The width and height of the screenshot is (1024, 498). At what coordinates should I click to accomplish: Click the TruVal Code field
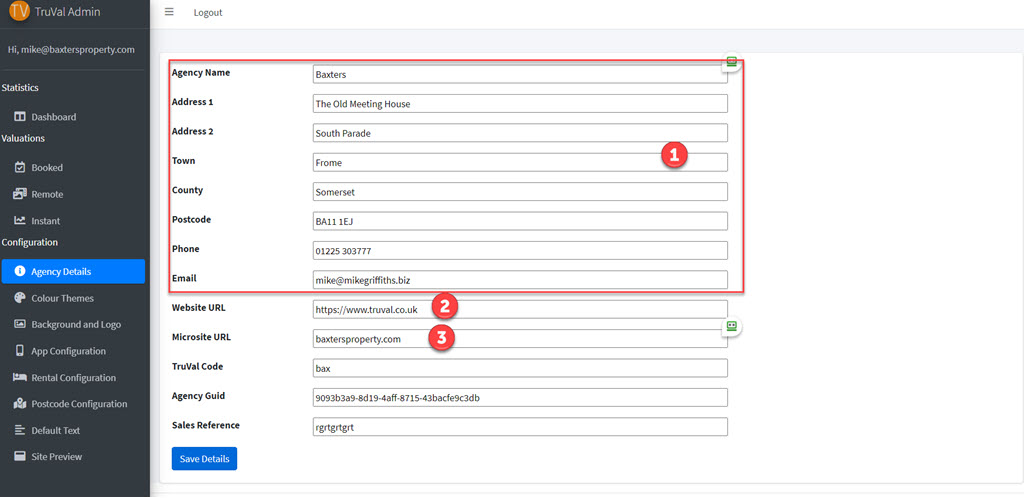520,368
